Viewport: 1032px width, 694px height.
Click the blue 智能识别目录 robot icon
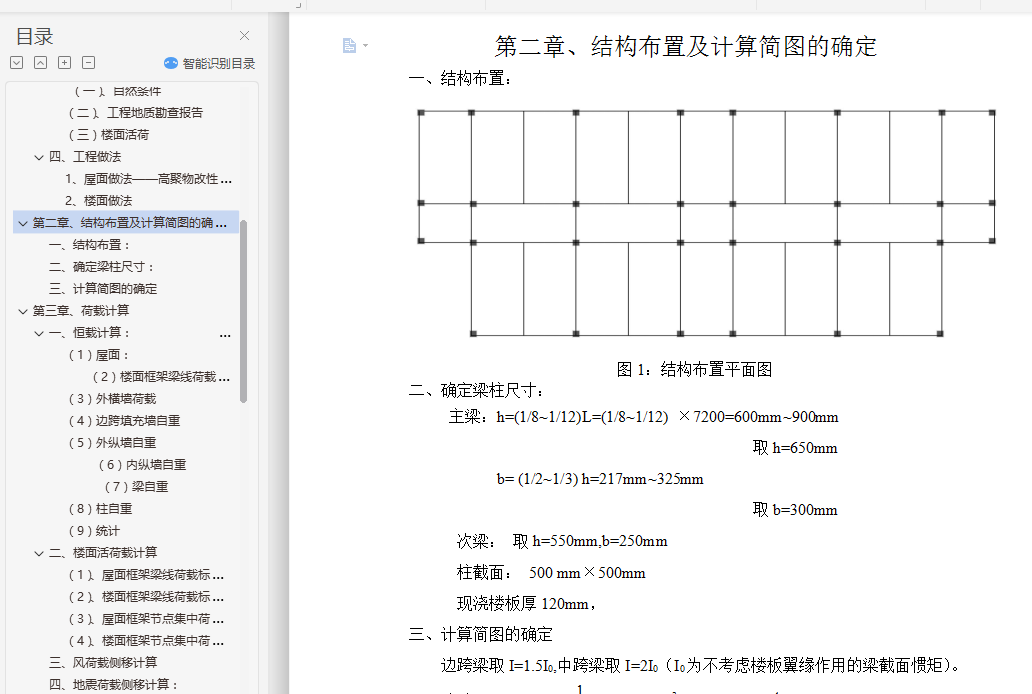point(170,63)
